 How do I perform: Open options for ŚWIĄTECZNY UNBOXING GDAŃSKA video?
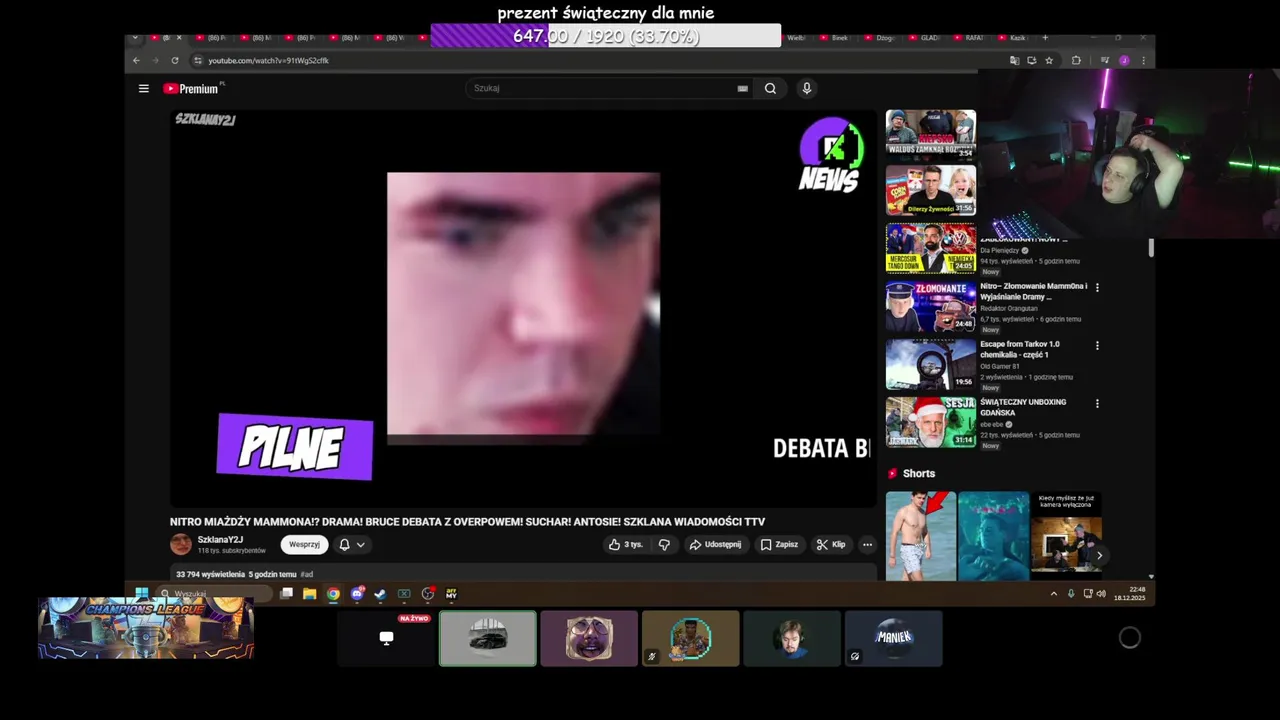point(1097,403)
